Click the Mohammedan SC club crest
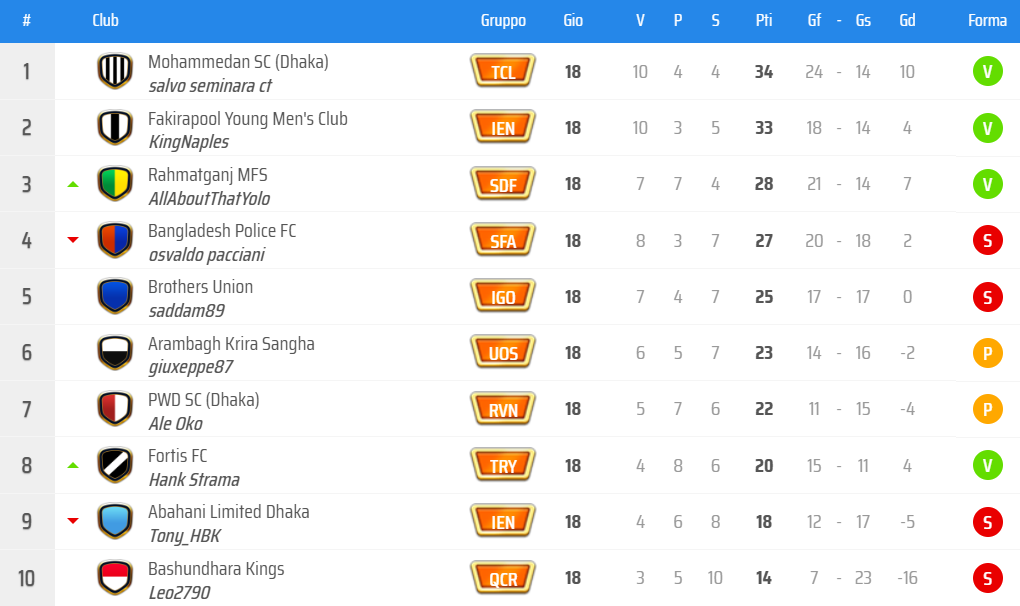 (x=116, y=71)
